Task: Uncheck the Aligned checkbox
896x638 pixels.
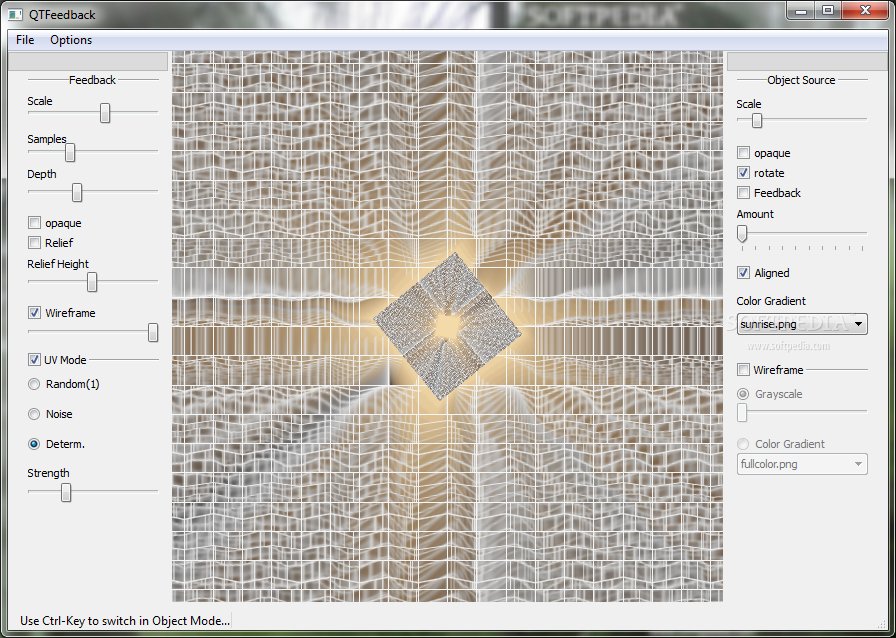Action: tap(743, 273)
